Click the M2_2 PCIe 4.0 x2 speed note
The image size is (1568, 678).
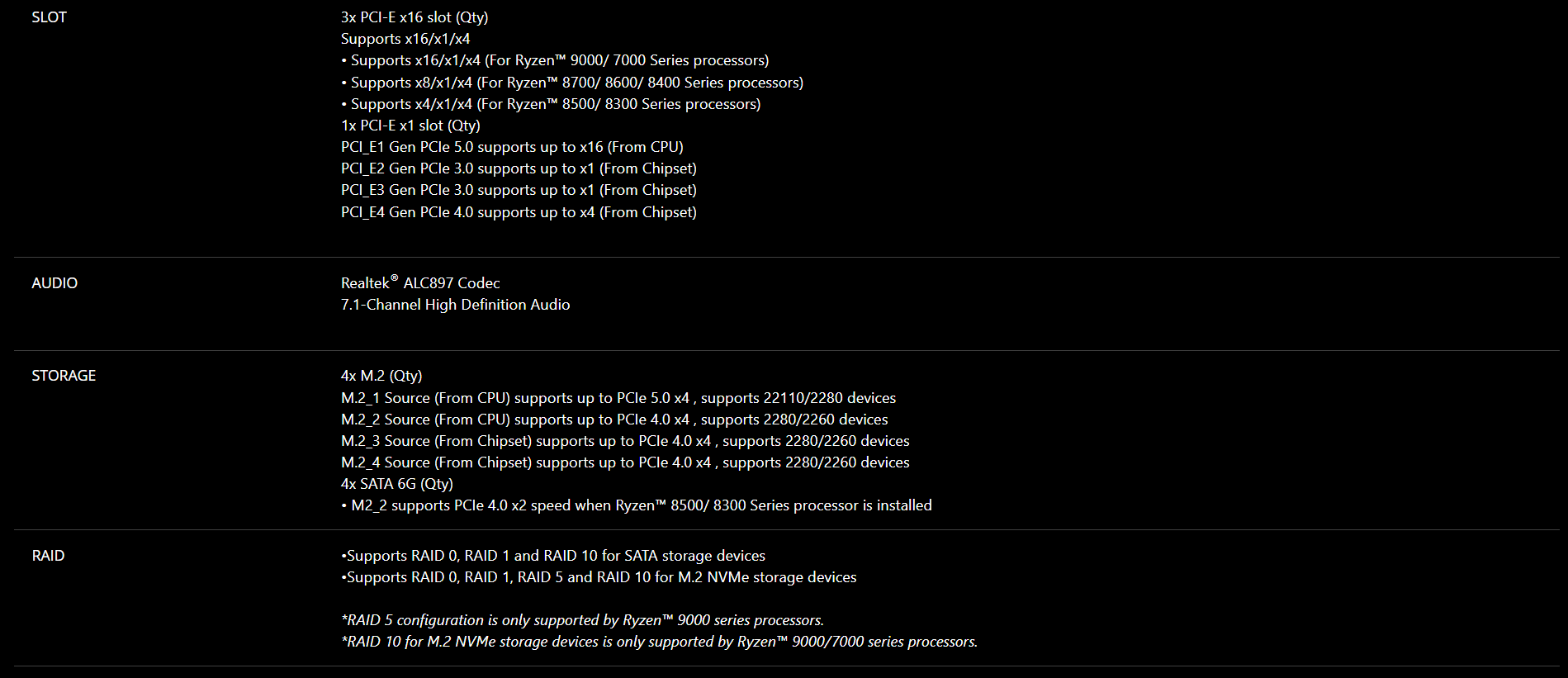point(637,505)
